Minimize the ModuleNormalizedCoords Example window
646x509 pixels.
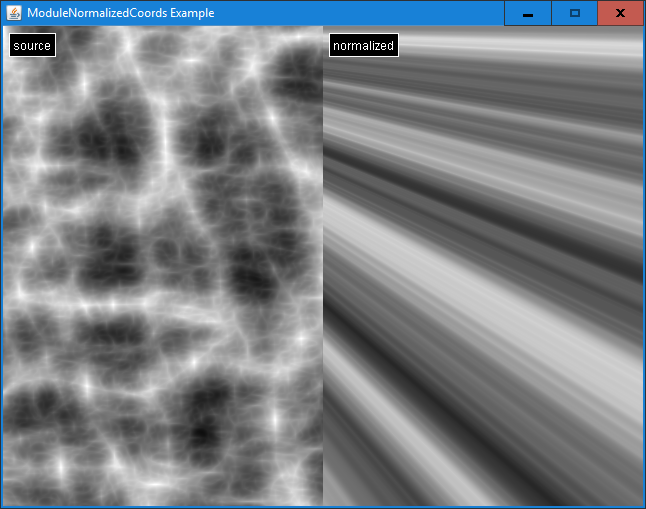click(x=528, y=13)
